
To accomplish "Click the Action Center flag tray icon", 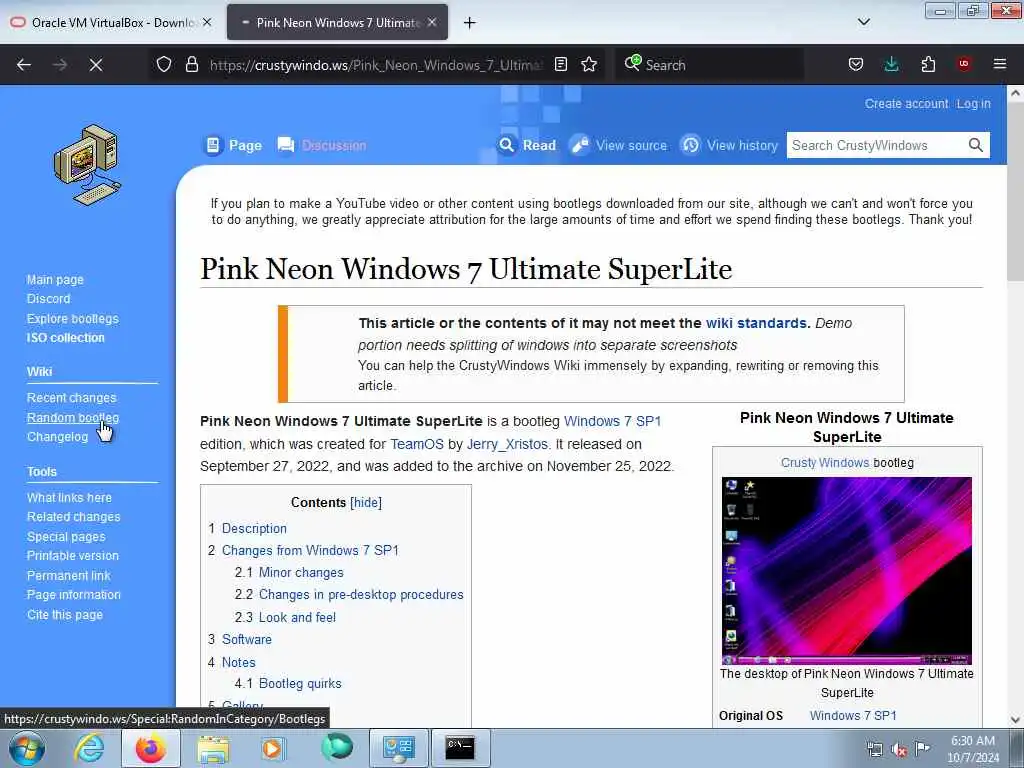I will click(922, 748).
